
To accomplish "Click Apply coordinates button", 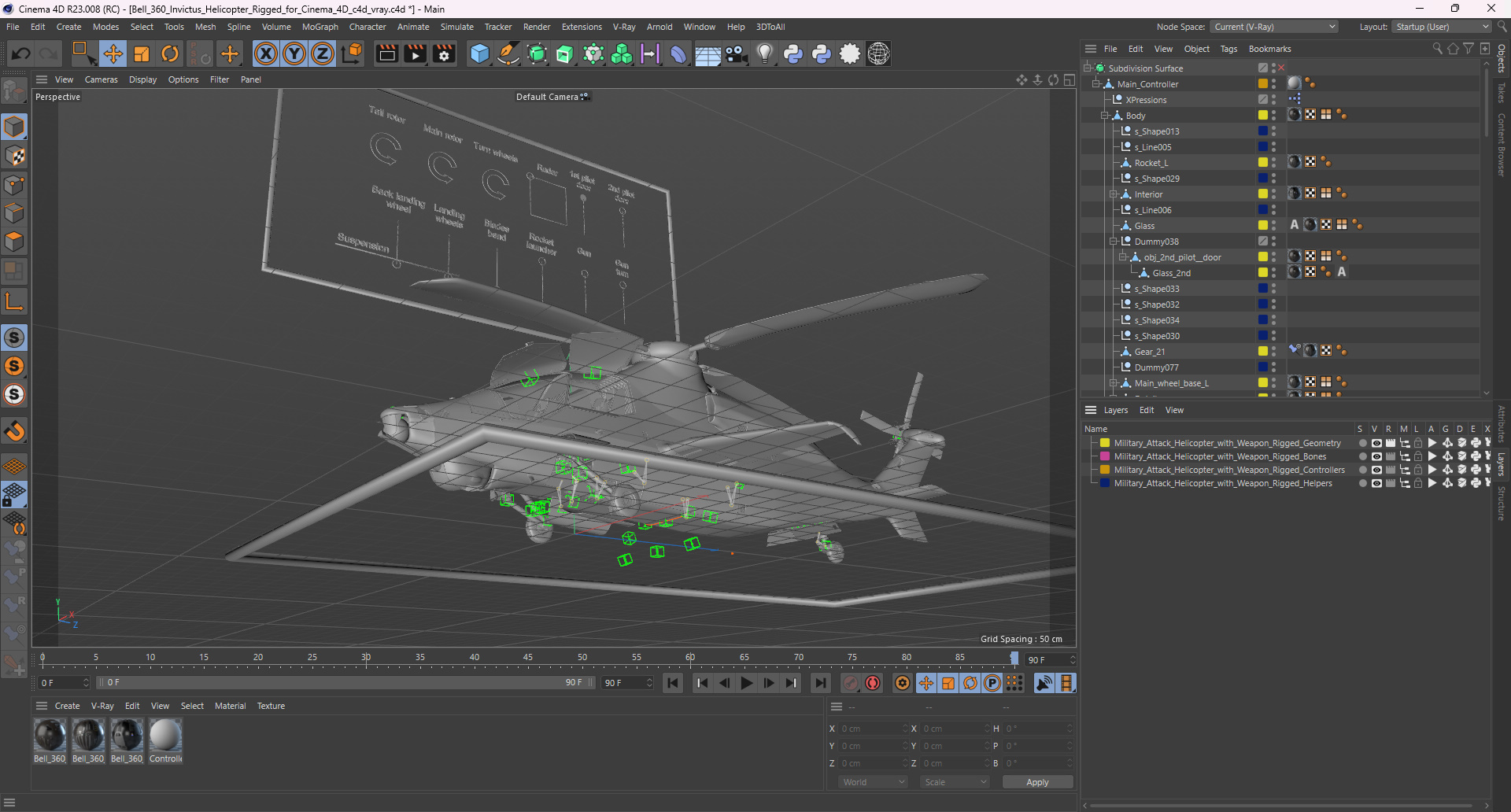I will 1037,782.
